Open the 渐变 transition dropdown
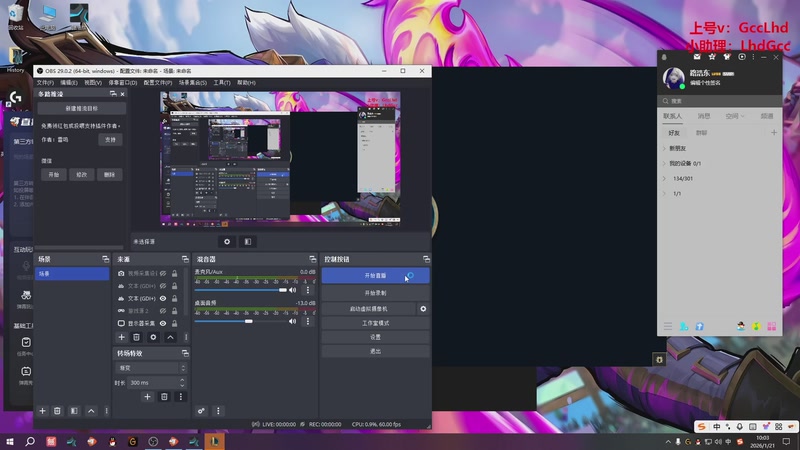 coord(151,367)
